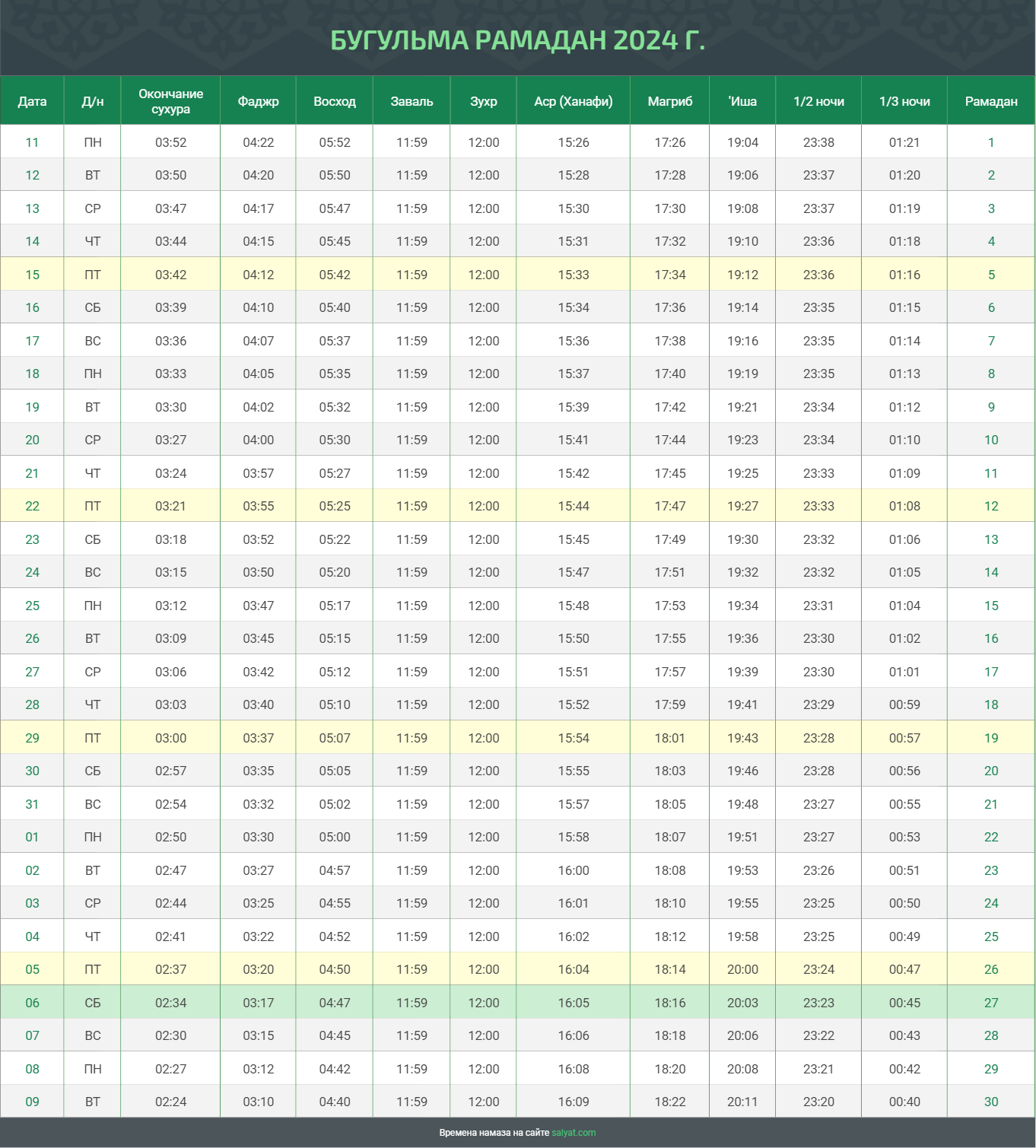Viewport: 1036px width, 1148px height.
Task: Click the Заваль column header
Action: coord(412,101)
